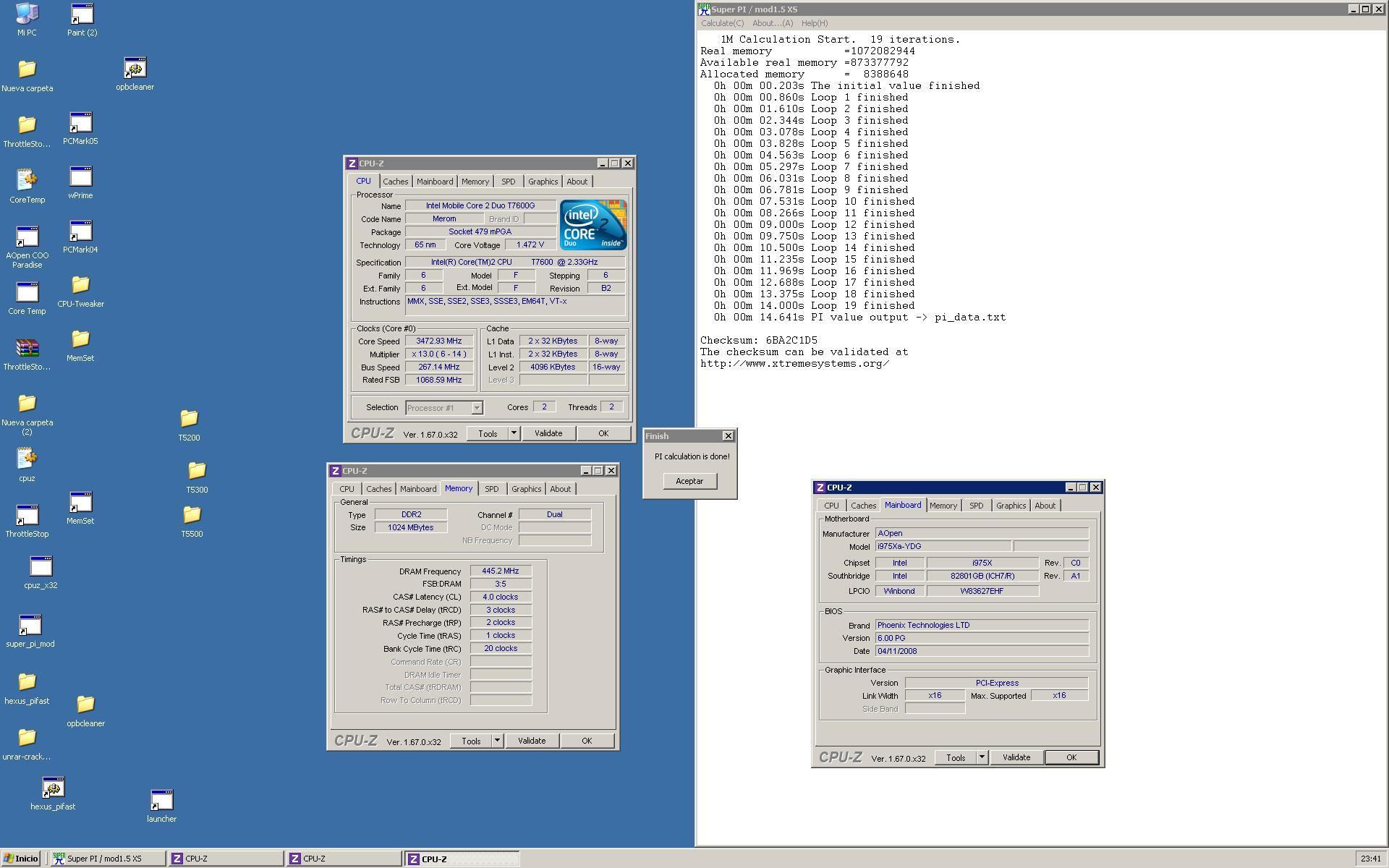This screenshot has width=1389, height=868.
Task: Open the MemSet folder icon
Action: tap(80, 340)
